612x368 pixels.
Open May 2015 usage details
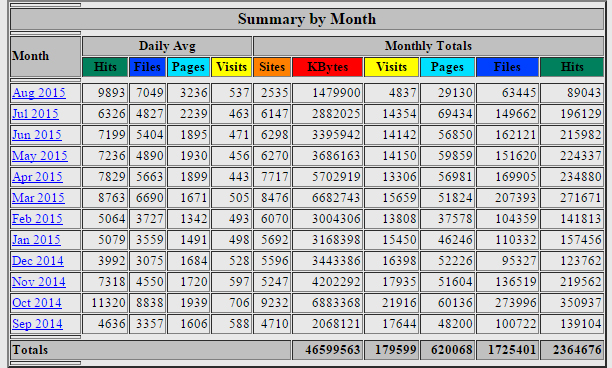pos(40,156)
